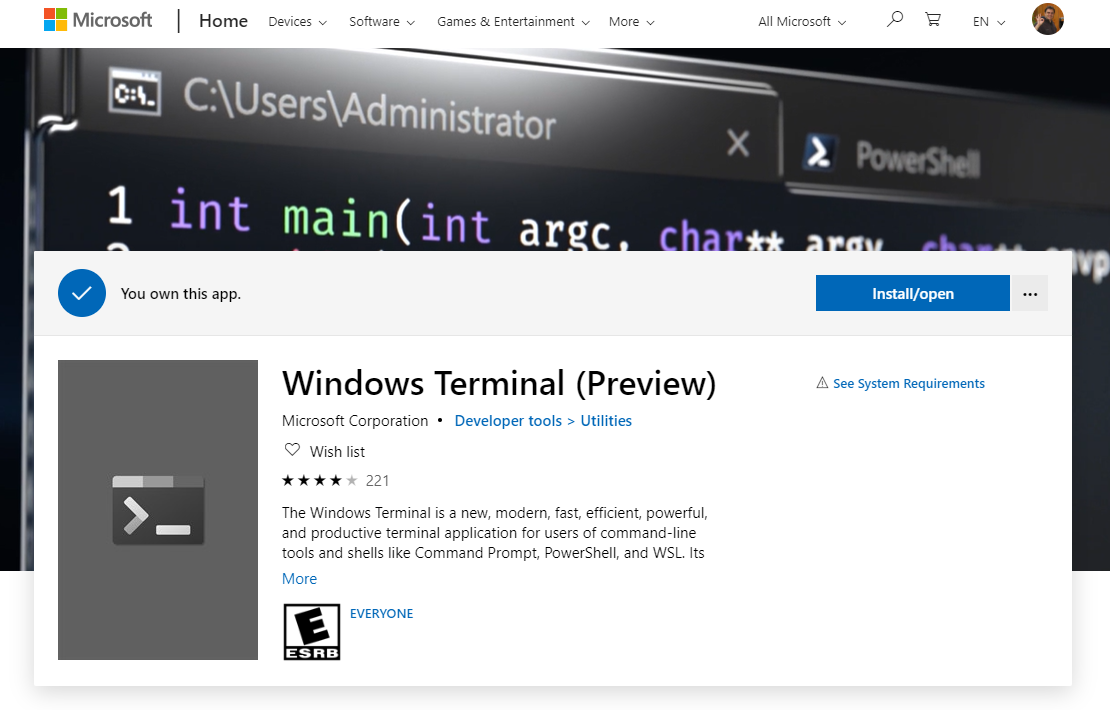Click the Microsoft Corporation publisher name
1110x710 pixels.
[355, 420]
